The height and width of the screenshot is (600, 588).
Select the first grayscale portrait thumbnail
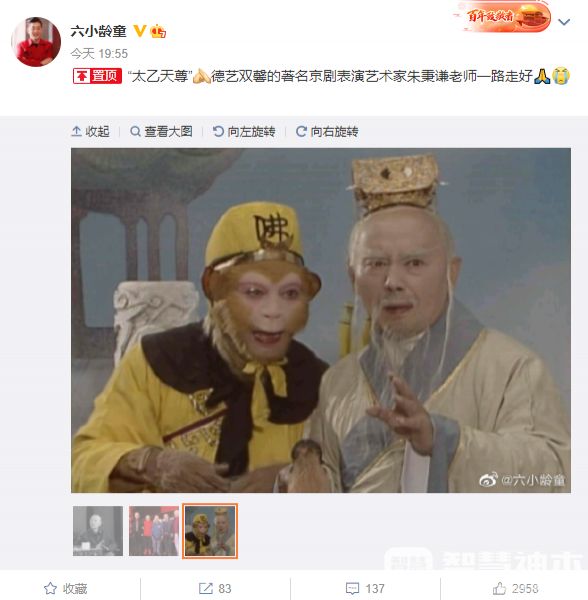(98, 531)
